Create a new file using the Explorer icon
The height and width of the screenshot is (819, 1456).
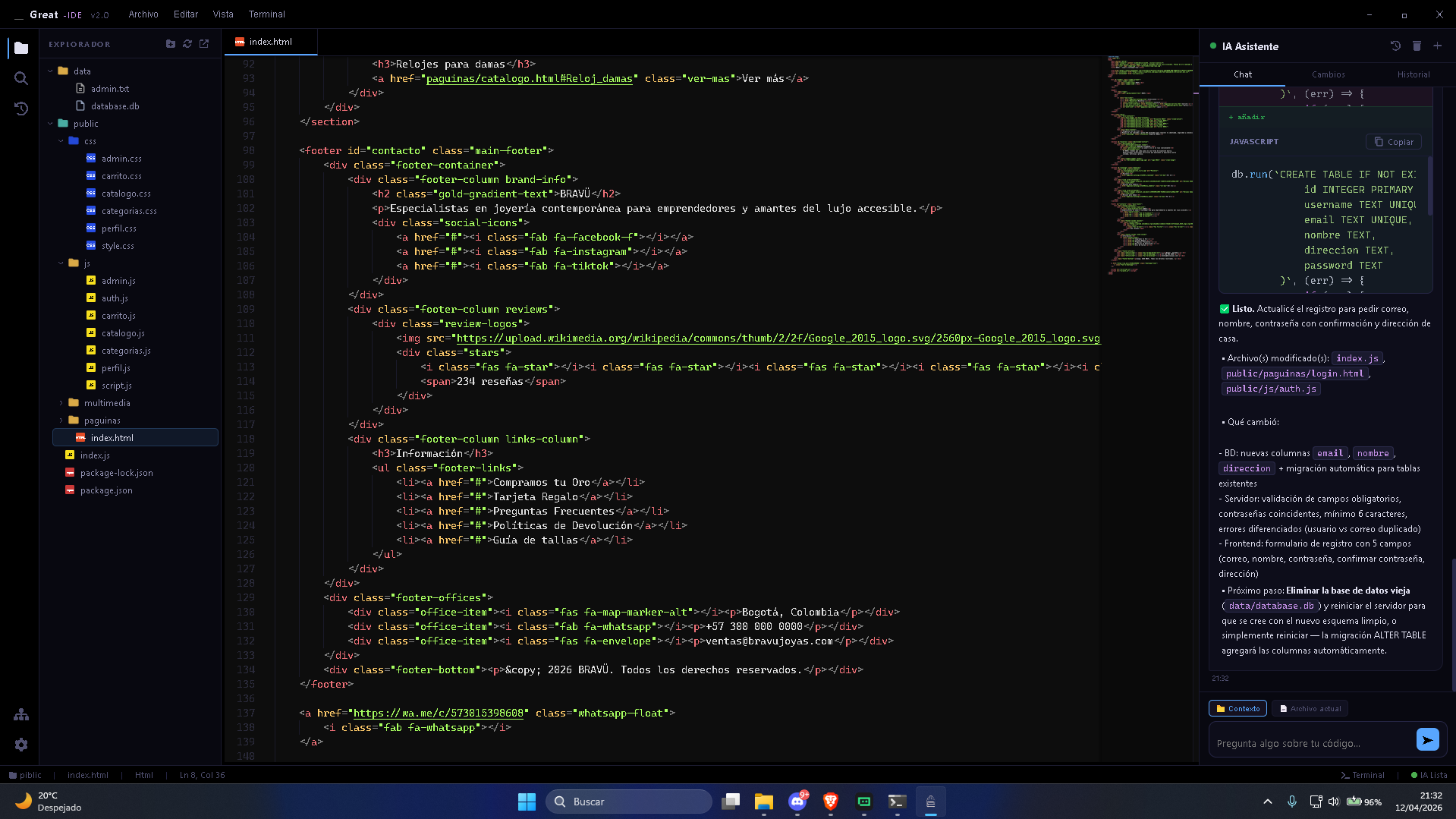[x=171, y=44]
